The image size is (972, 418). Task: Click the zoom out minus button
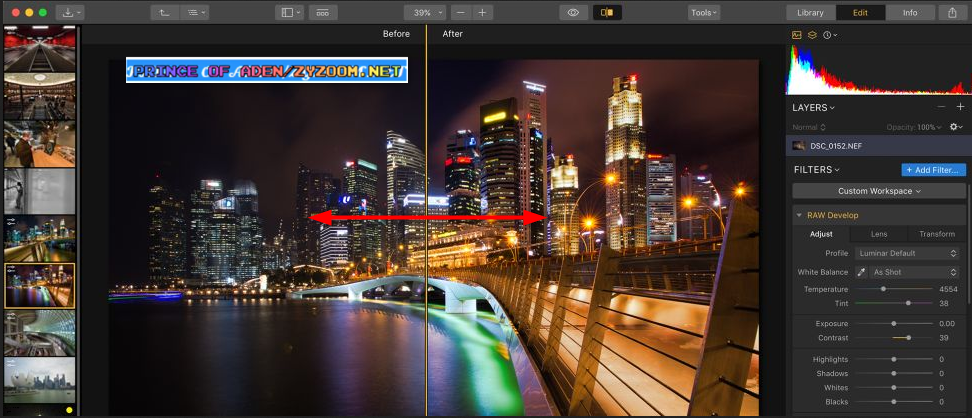[x=460, y=12]
